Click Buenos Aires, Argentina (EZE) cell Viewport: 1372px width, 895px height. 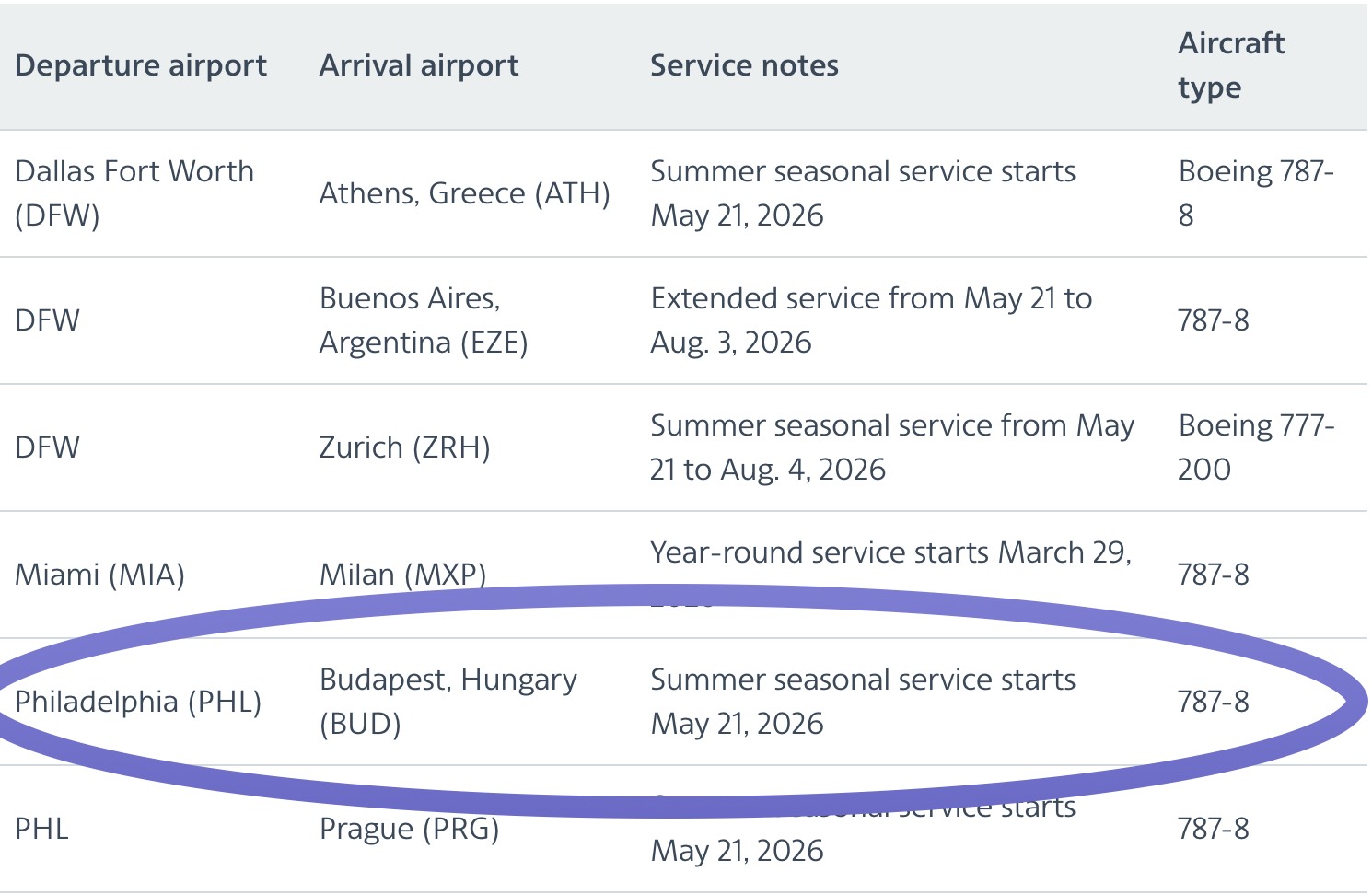[x=423, y=320]
